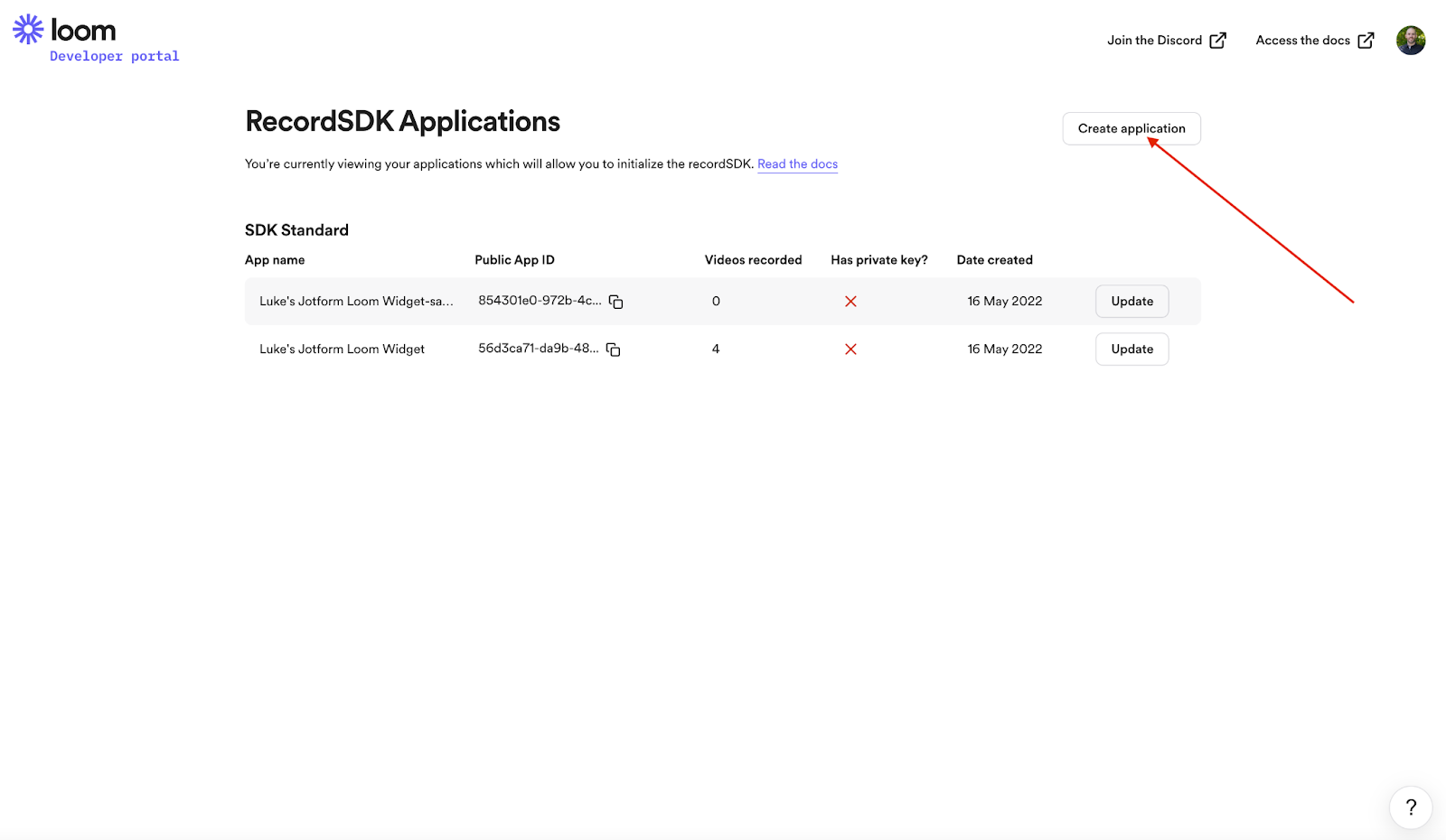
Task: Click the Date created column header
Action: click(994, 260)
